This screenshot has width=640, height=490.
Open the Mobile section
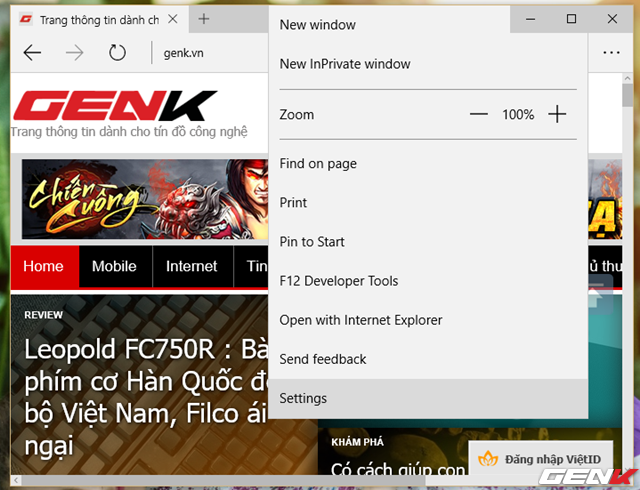click(x=115, y=266)
